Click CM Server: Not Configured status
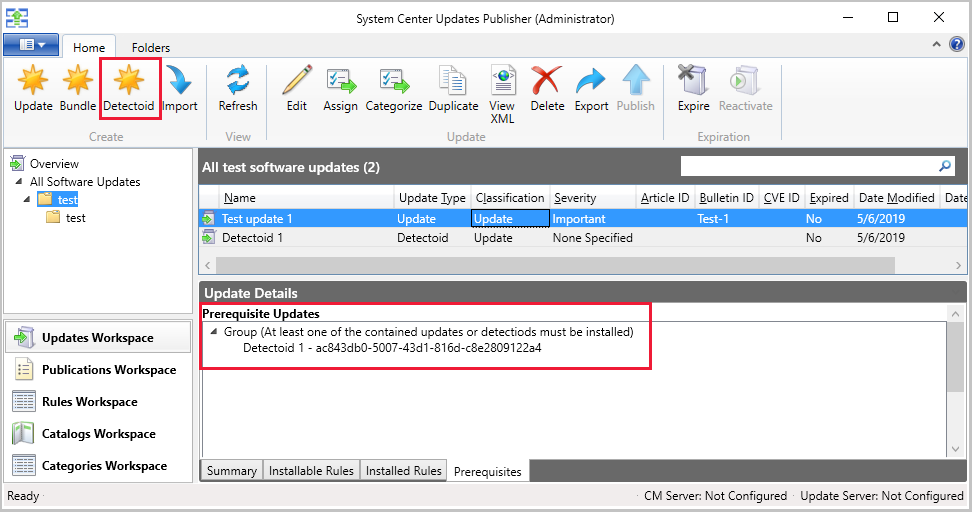 [715, 496]
